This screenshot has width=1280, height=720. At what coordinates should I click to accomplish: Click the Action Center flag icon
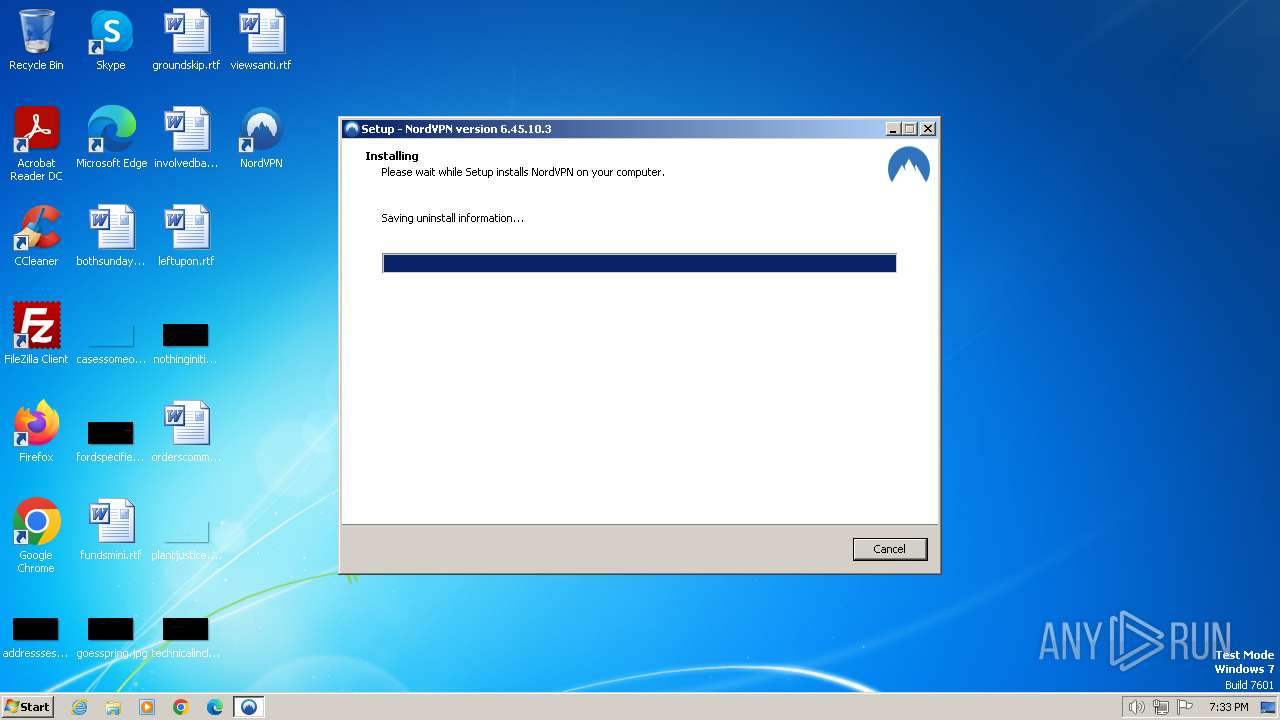[1186, 707]
